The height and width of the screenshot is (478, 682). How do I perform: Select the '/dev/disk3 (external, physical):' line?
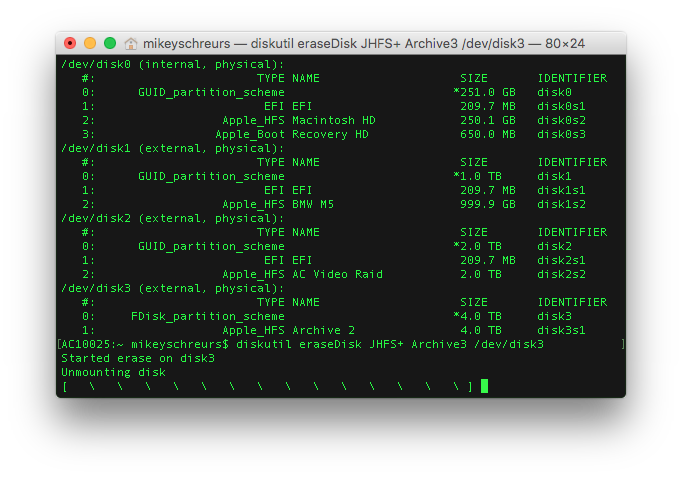(173, 288)
